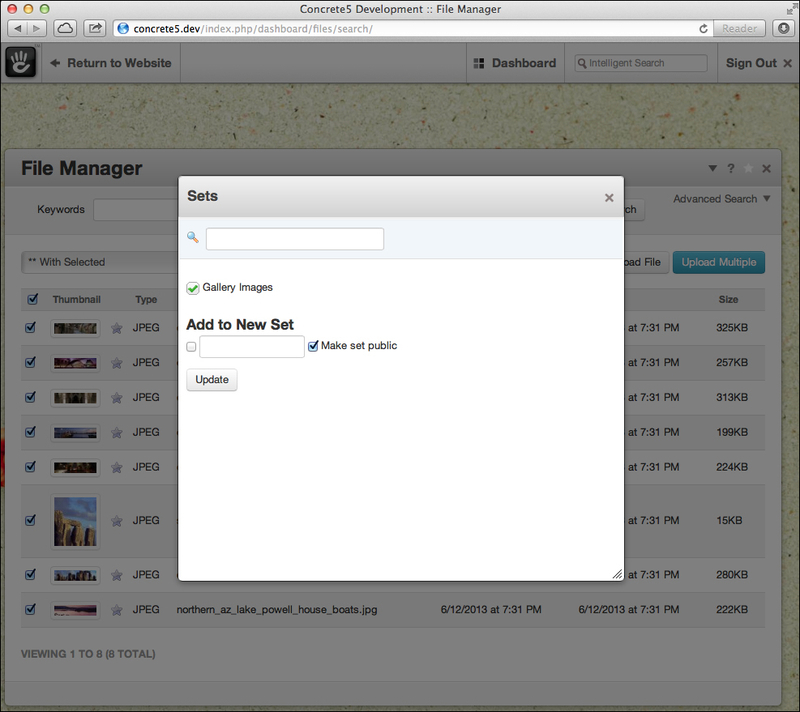800x712 pixels.
Task: Uncheck the 313KB file row checkbox
Action: click(31, 397)
